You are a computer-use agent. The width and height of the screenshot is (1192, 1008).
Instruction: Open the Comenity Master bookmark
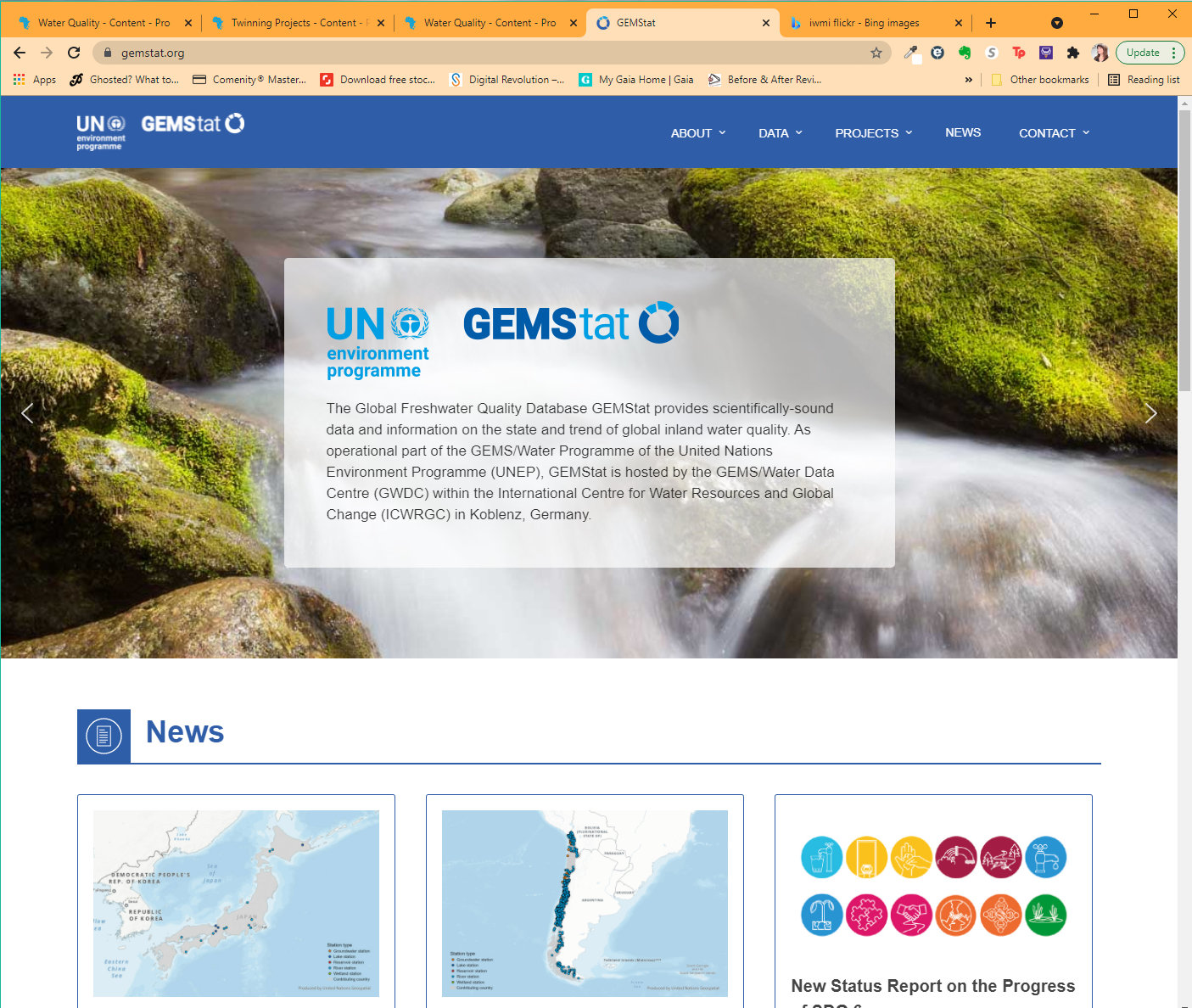coord(249,80)
